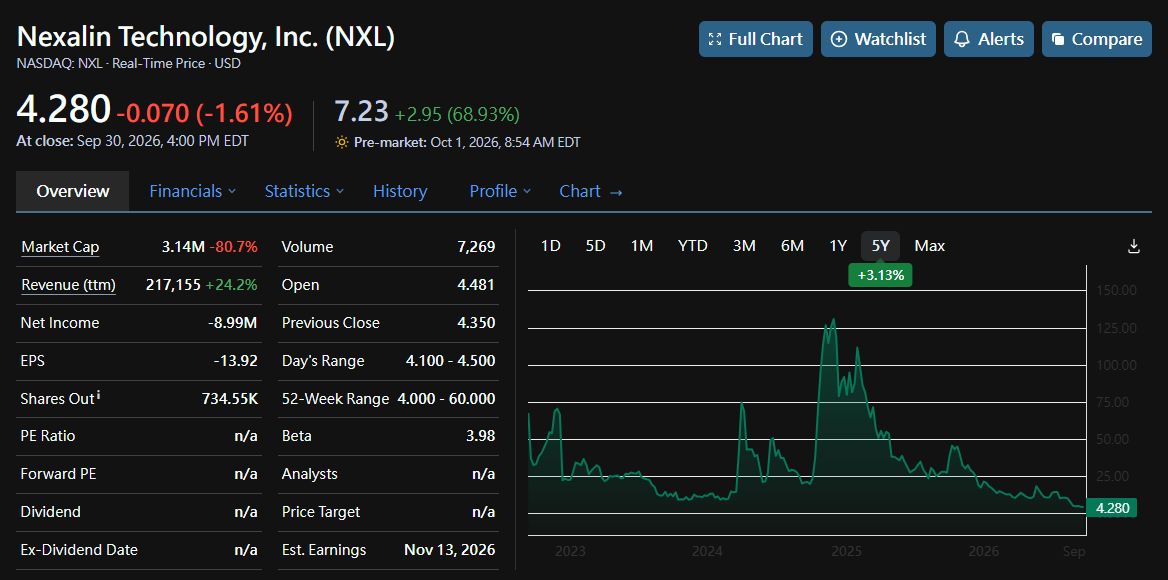Switch to the Overview tab
Image resolution: width=1168 pixels, height=580 pixels.
pos(73,191)
